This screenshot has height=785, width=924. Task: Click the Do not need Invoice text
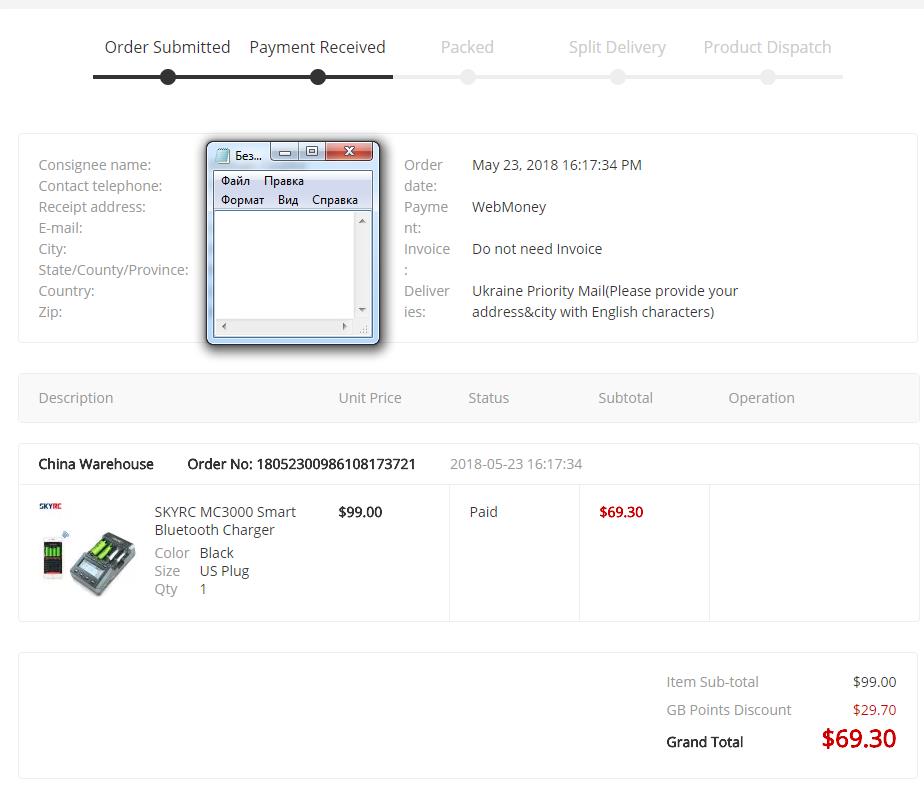click(537, 249)
